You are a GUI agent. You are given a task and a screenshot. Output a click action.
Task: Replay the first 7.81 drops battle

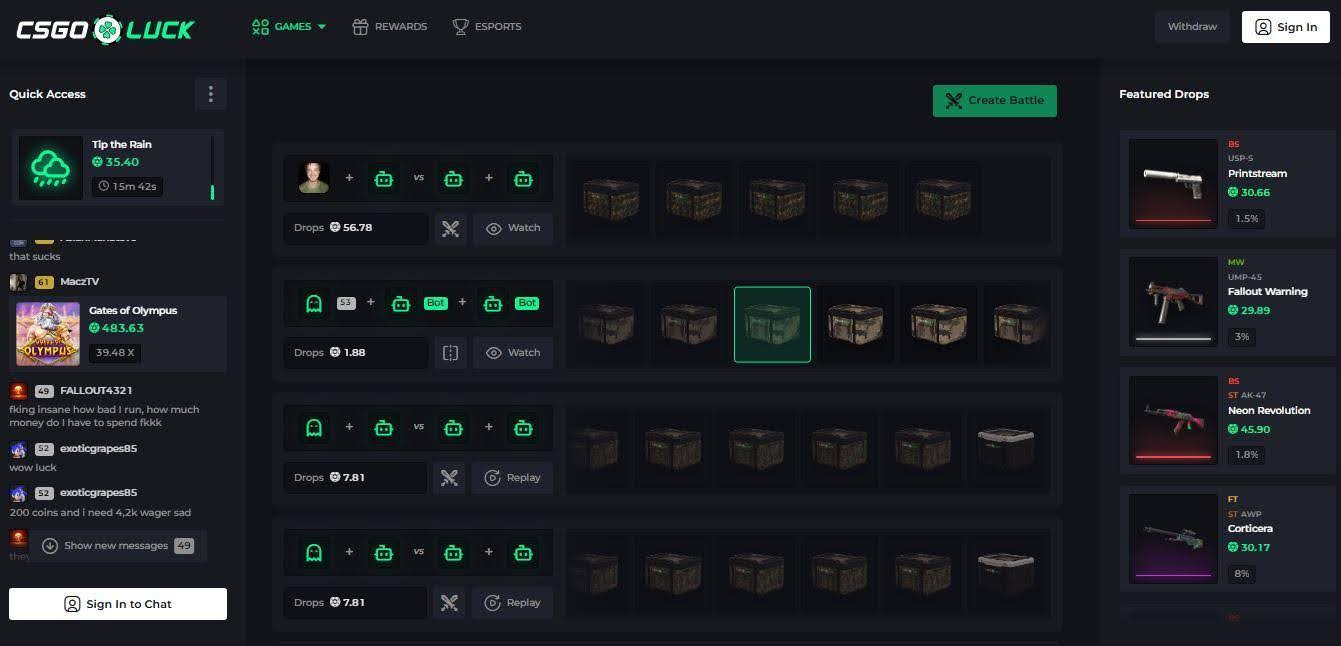[x=513, y=478]
